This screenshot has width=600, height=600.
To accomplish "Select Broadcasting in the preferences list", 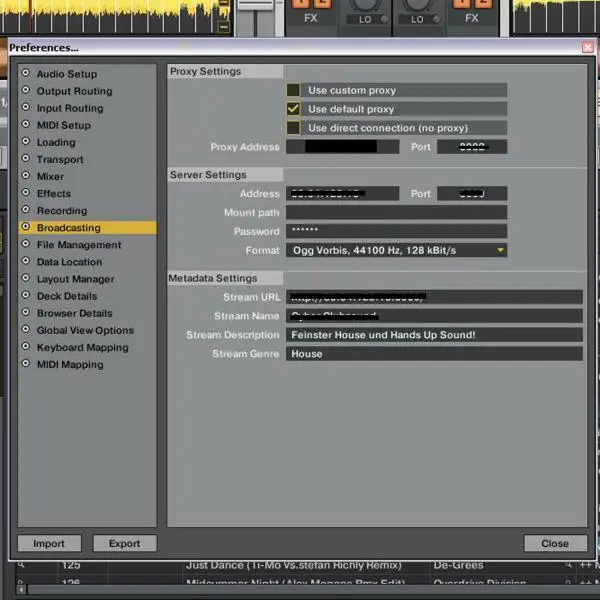I will (68, 228).
